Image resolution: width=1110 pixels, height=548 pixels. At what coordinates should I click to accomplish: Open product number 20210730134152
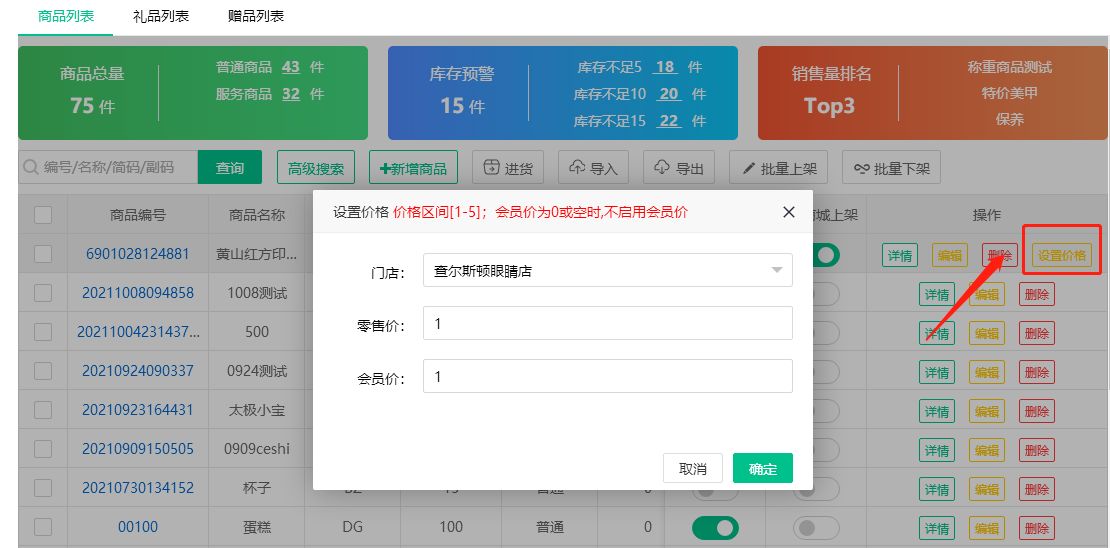(138, 488)
